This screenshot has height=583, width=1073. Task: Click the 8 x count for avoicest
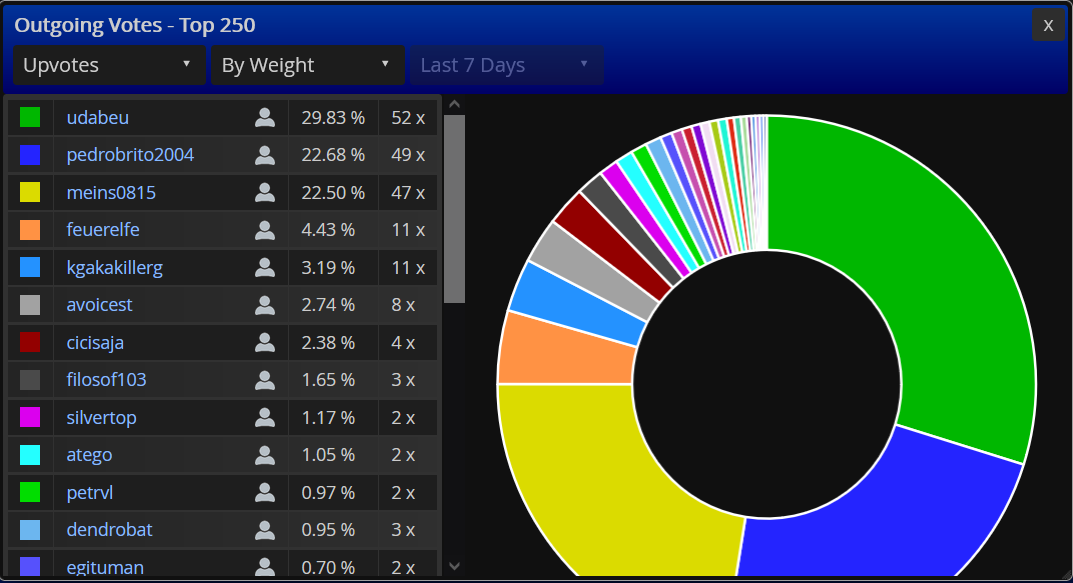403,305
